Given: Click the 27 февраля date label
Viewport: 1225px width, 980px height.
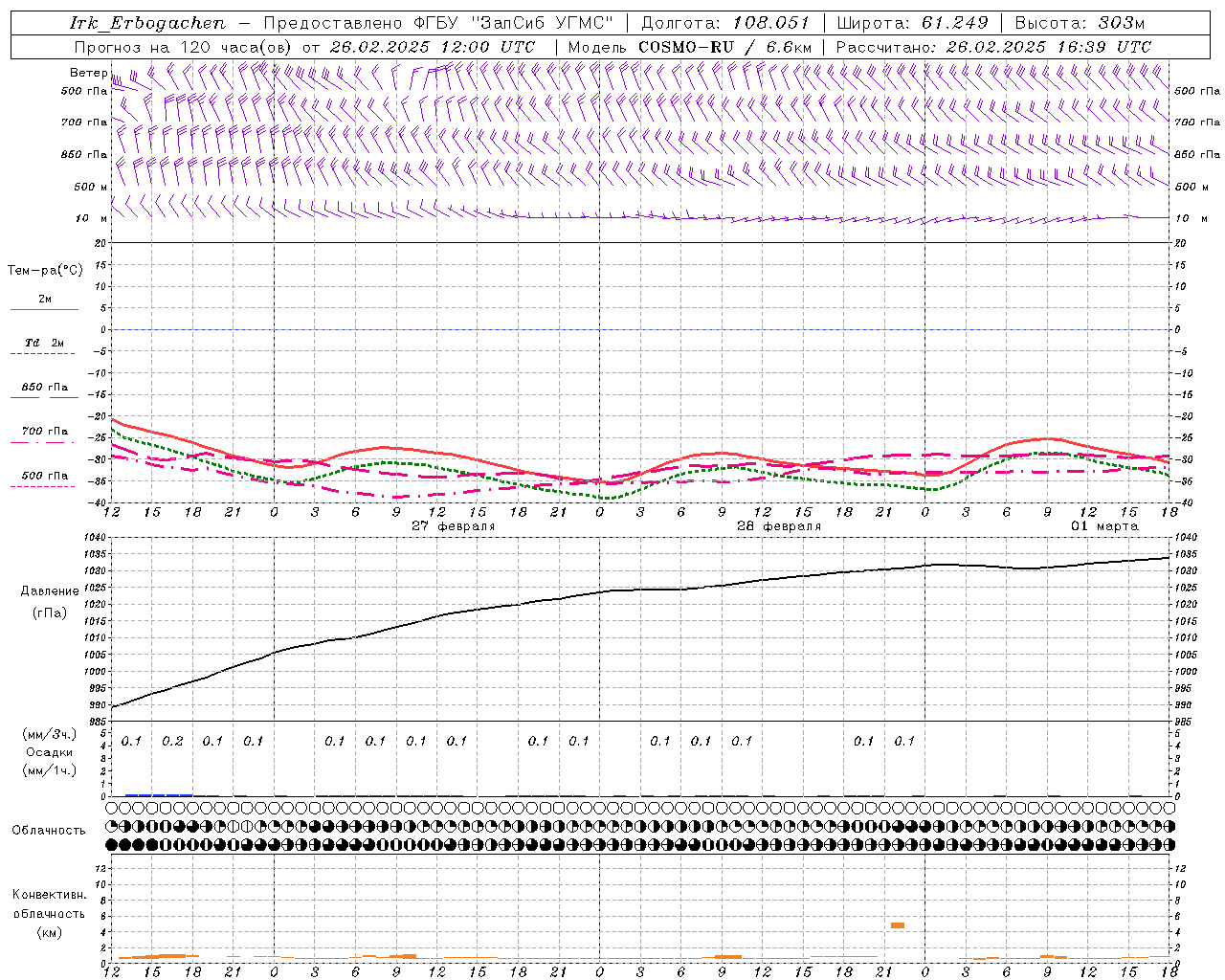Looking at the screenshot, I should pos(454,526).
